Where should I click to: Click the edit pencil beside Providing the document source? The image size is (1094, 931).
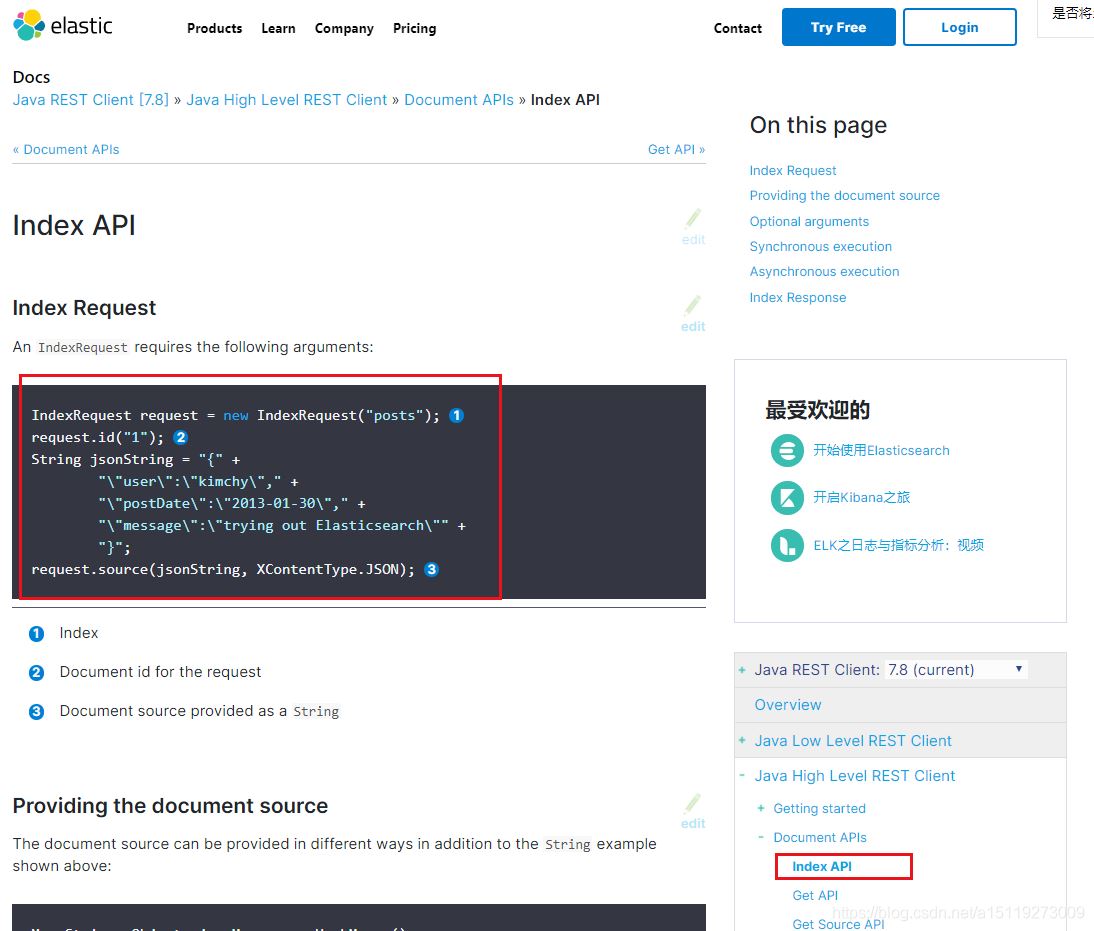click(x=693, y=811)
